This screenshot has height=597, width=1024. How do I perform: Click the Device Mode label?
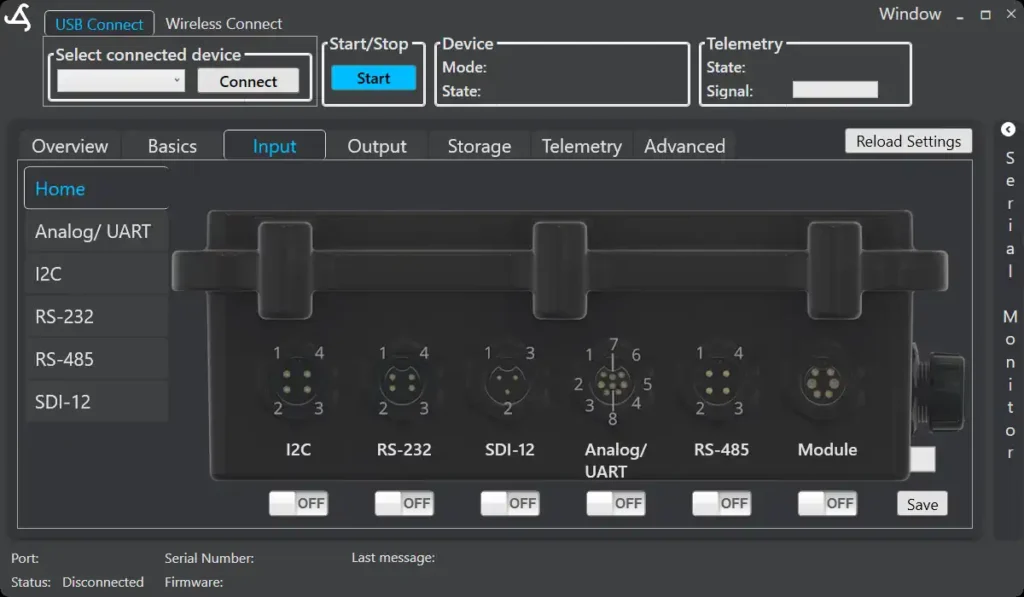(464, 67)
